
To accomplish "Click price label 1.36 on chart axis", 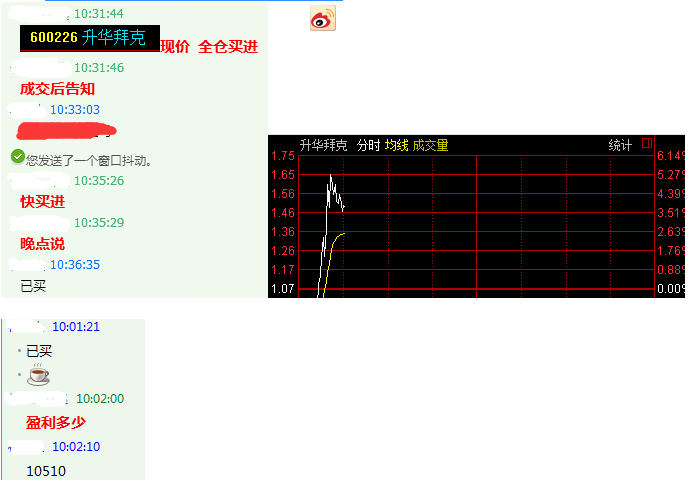I will point(283,232).
